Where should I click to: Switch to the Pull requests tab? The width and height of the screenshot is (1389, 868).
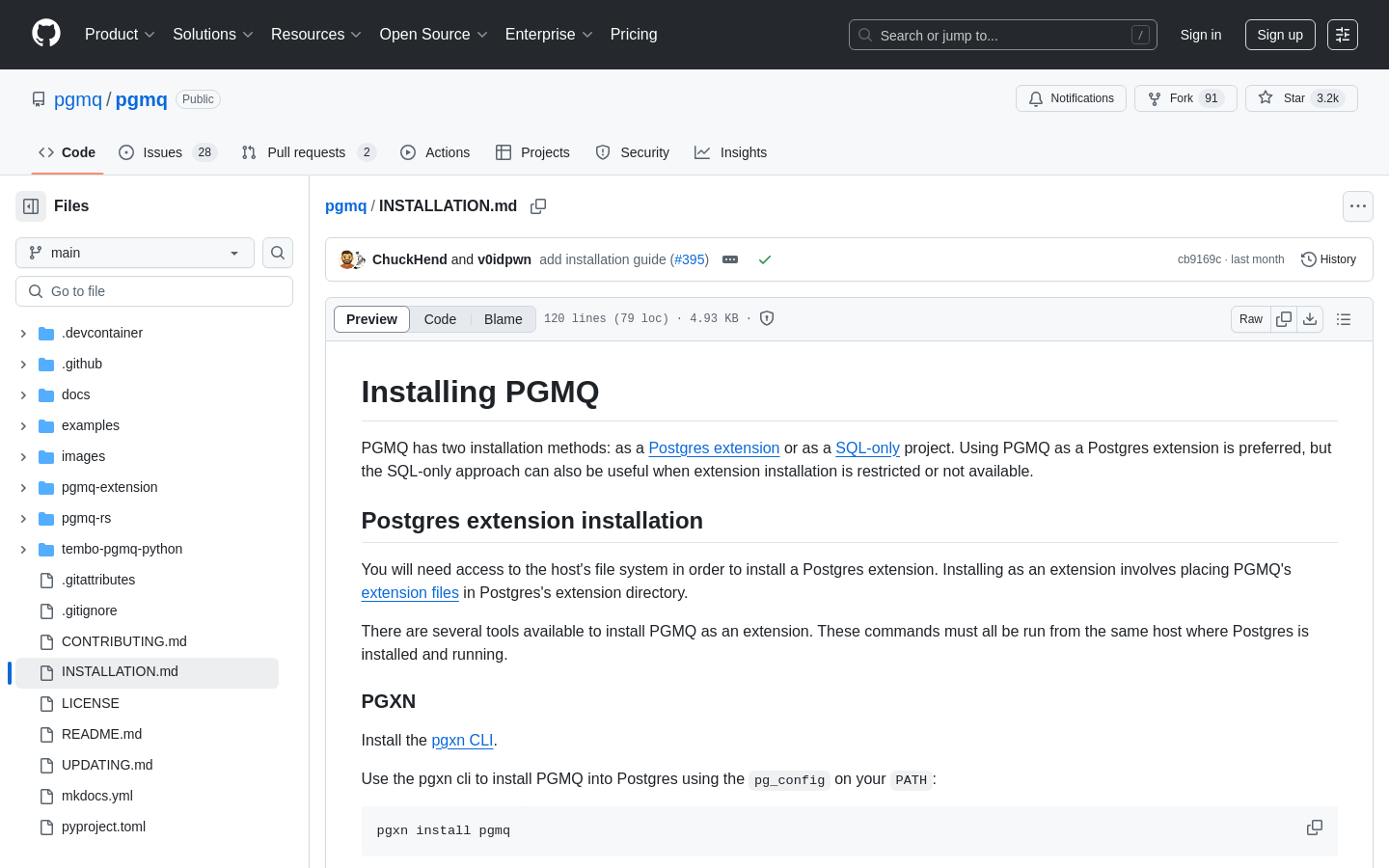[x=309, y=152]
